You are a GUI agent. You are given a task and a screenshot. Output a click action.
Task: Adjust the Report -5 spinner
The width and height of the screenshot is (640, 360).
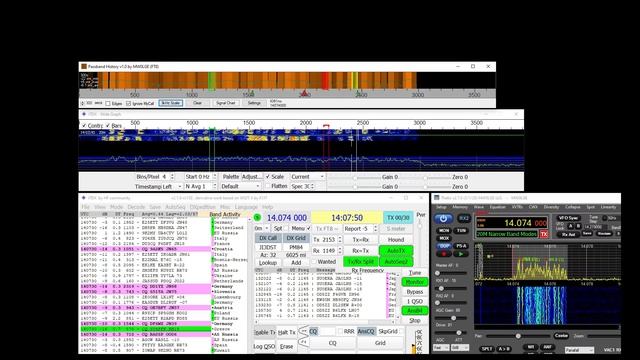(x=376, y=229)
